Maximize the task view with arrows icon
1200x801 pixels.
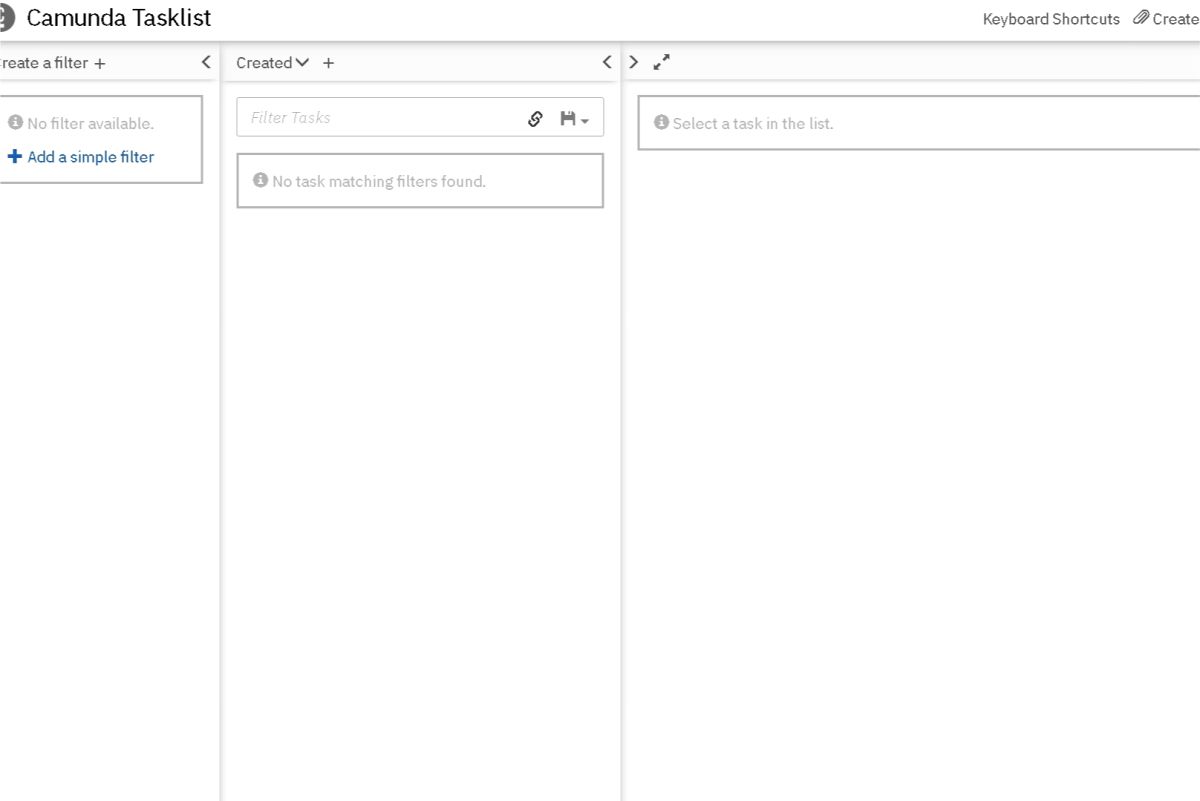point(661,62)
